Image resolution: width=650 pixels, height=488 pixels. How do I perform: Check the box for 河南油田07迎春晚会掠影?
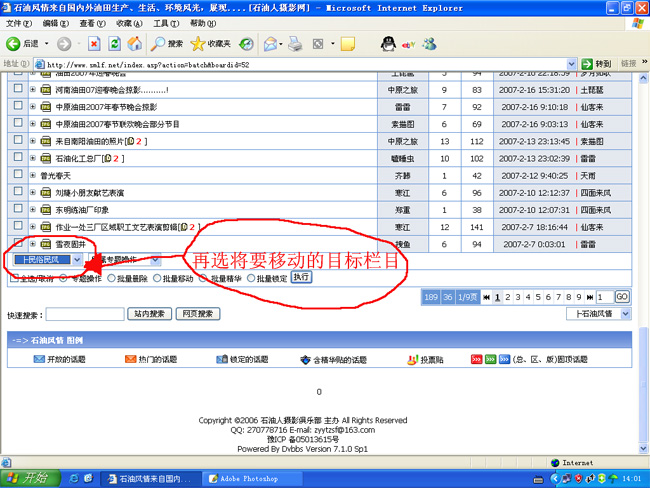pyautogui.click(x=18, y=88)
